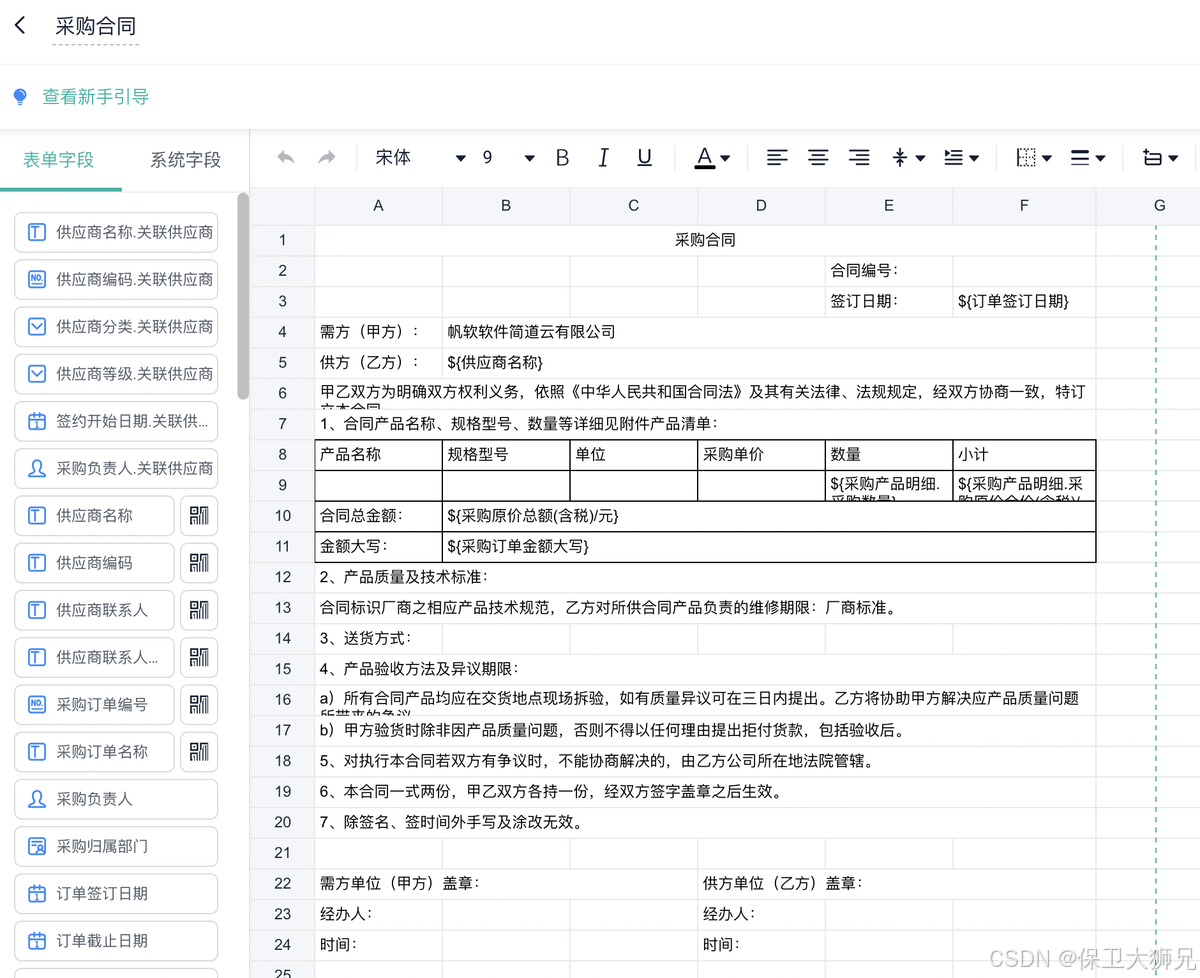This screenshot has width=1200, height=978.
Task: Select column header D
Action: 761,206
